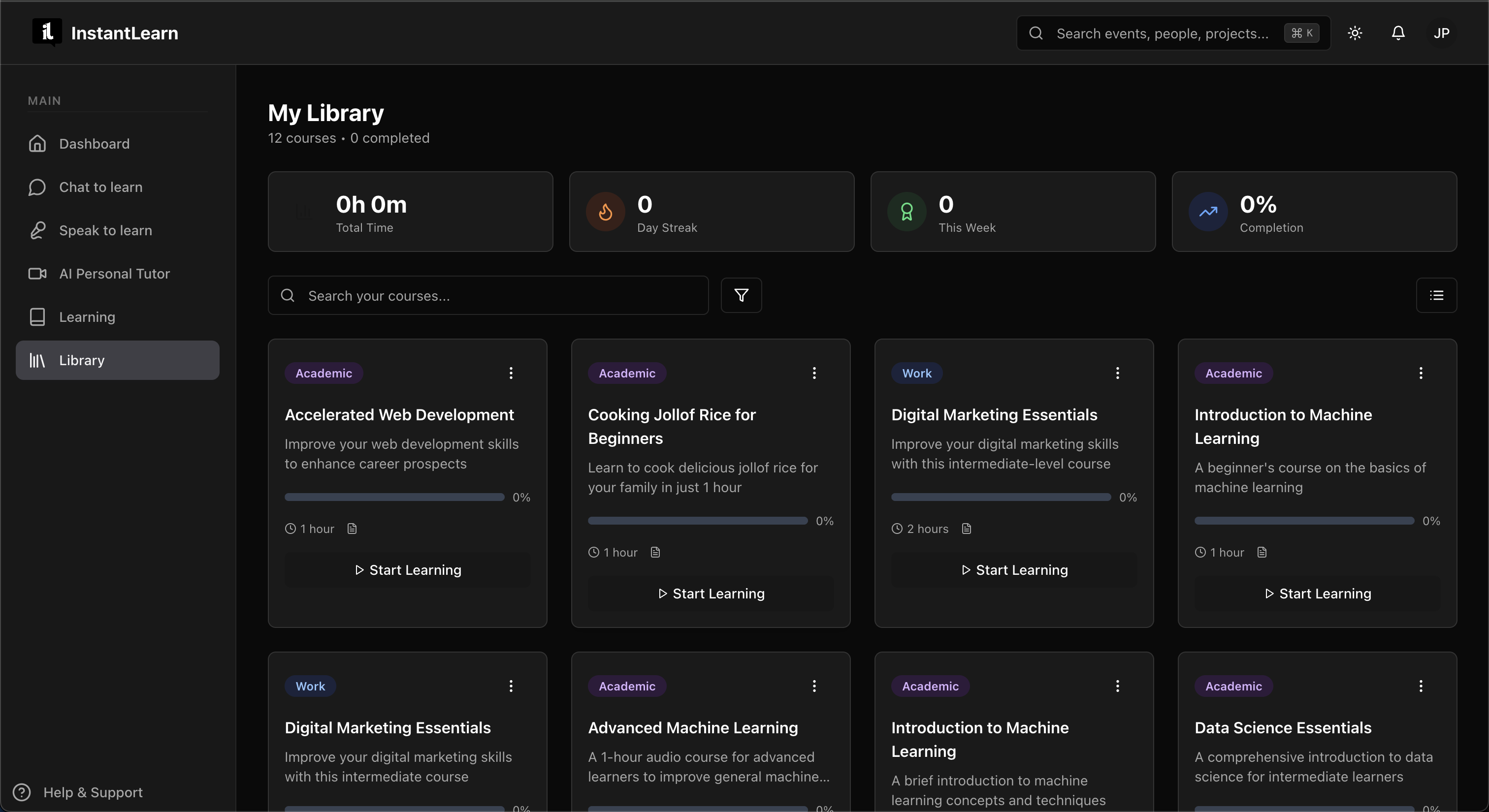Viewport: 1489px width, 812px height.
Task: Click the Search your courses field
Action: 488,296
